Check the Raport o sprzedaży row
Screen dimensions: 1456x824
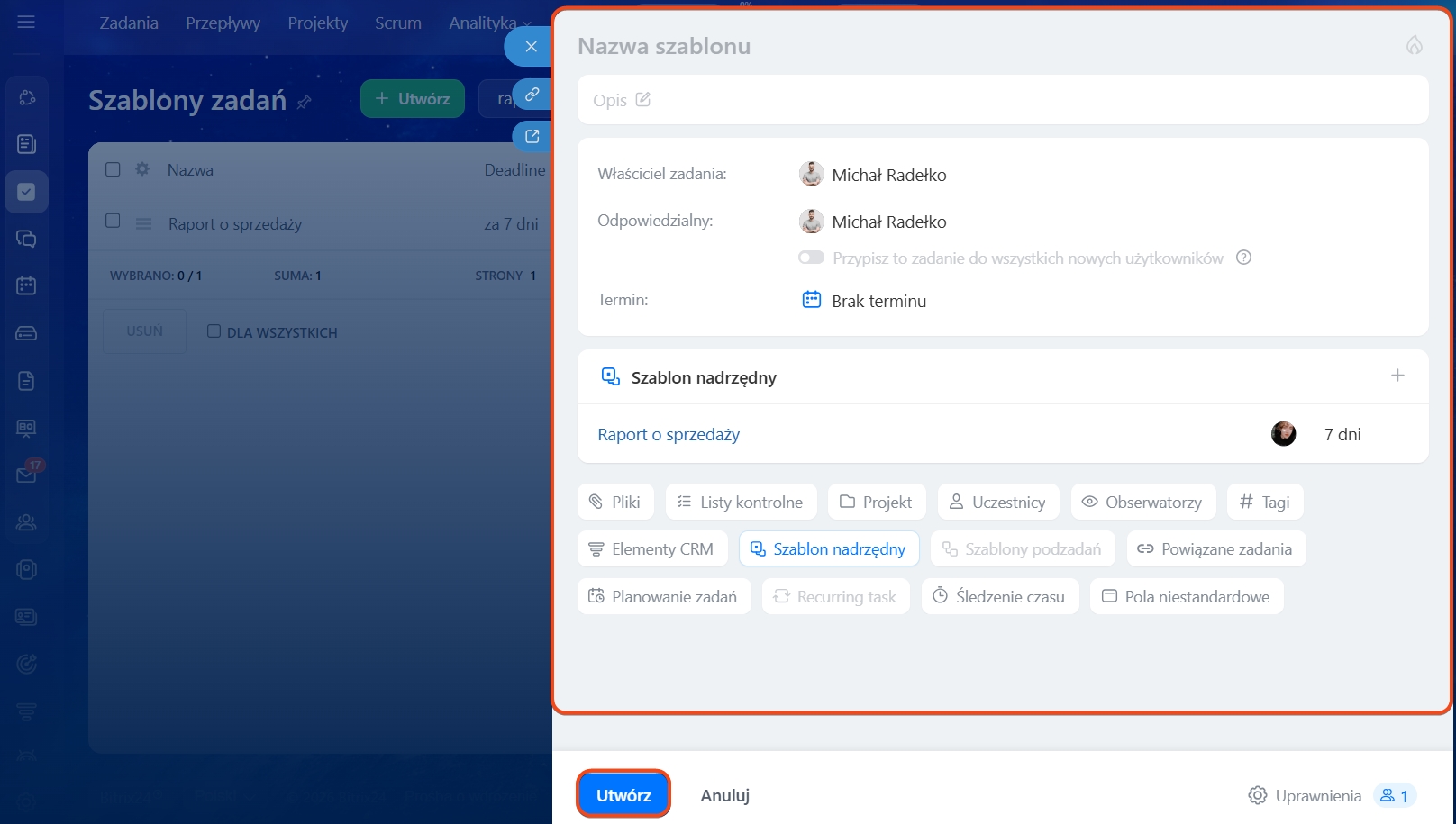coord(113,221)
